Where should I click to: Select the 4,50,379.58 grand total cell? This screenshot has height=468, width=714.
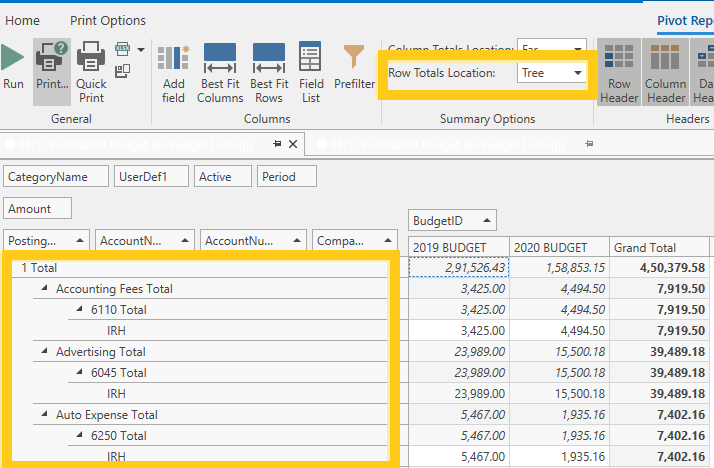[x=659, y=268]
